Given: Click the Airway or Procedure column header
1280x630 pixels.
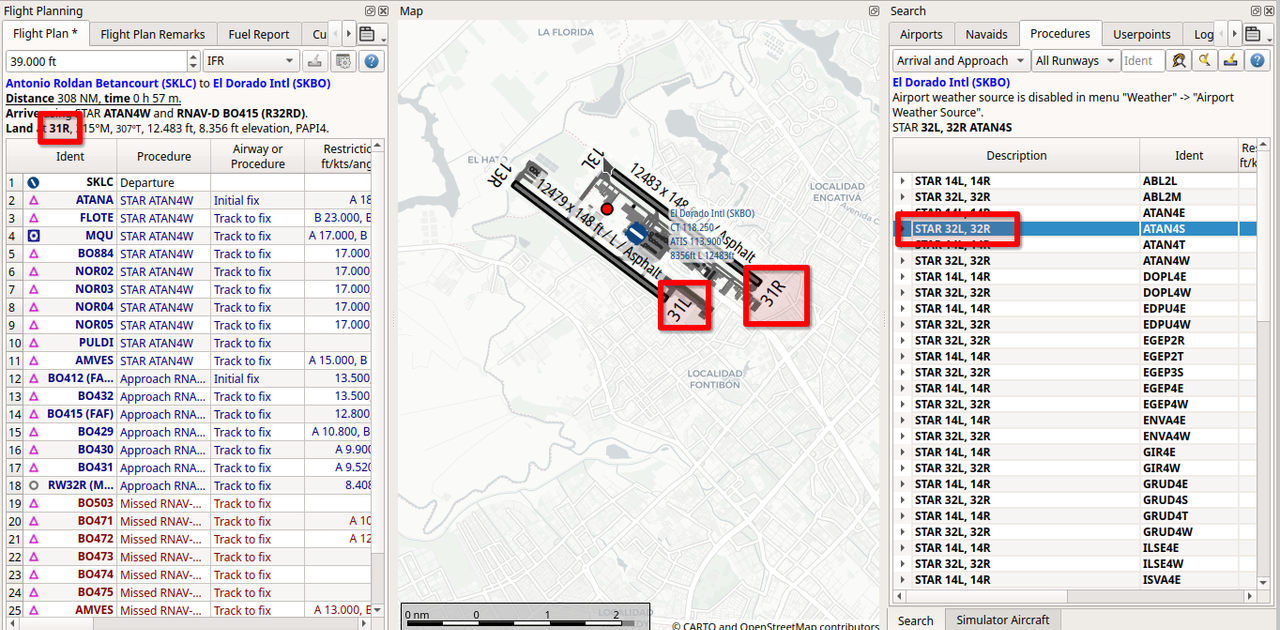Looking at the screenshot, I should click(257, 156).
